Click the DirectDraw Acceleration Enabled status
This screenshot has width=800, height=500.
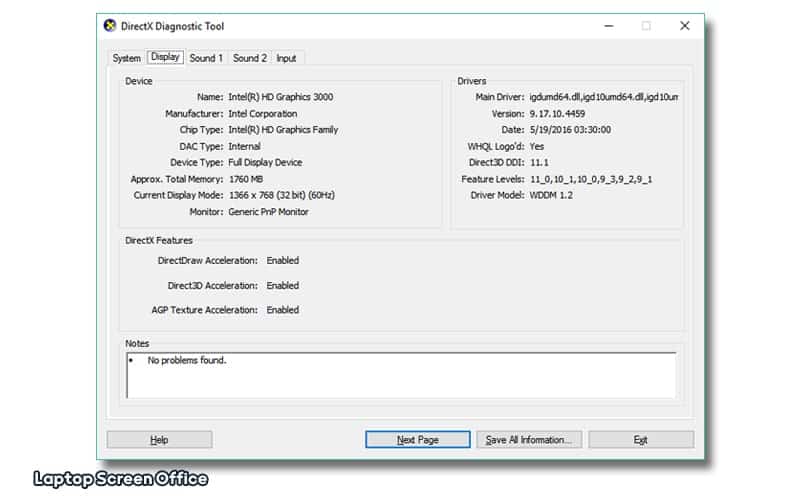282,261
